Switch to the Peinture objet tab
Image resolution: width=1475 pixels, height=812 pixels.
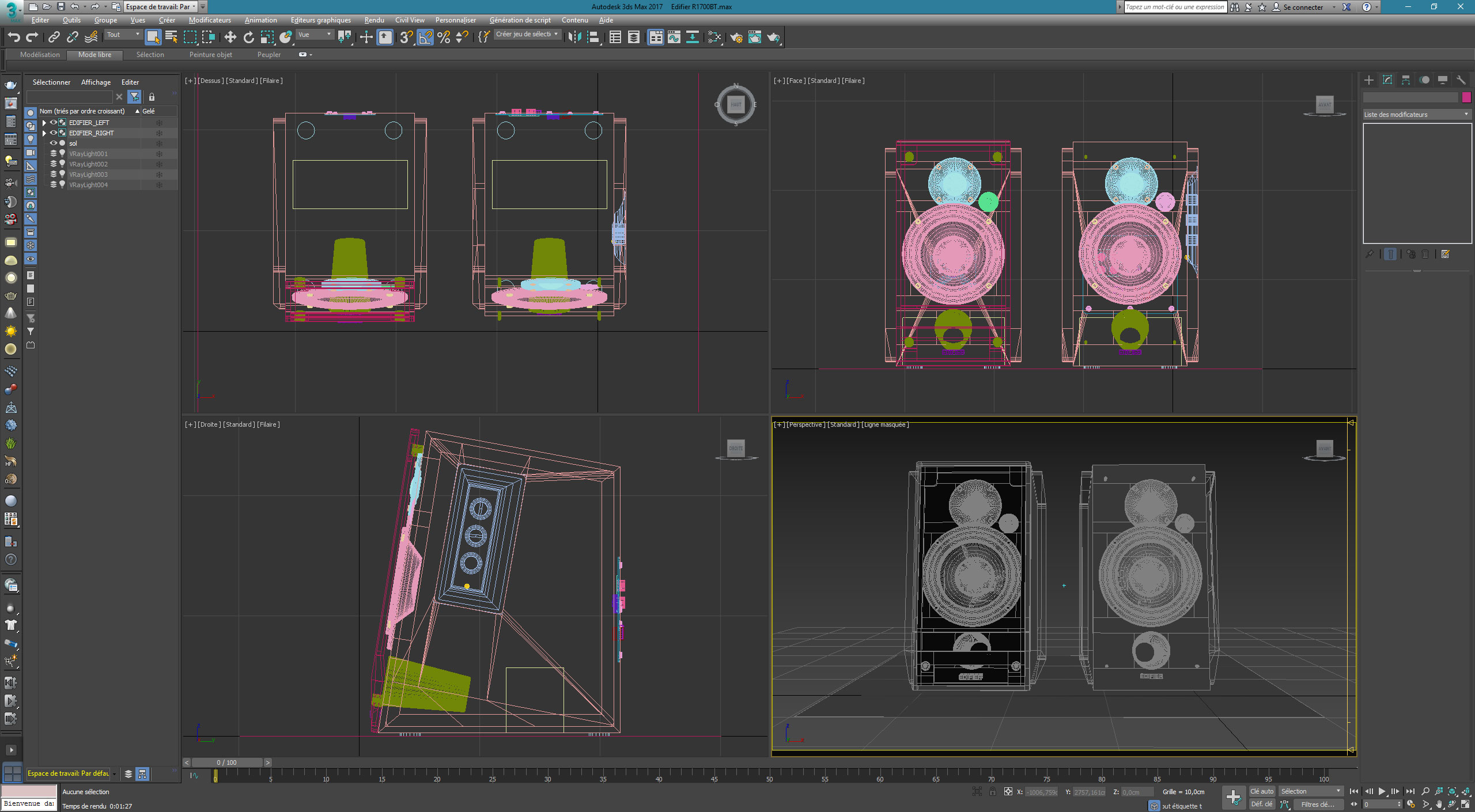tap(211, 55)
